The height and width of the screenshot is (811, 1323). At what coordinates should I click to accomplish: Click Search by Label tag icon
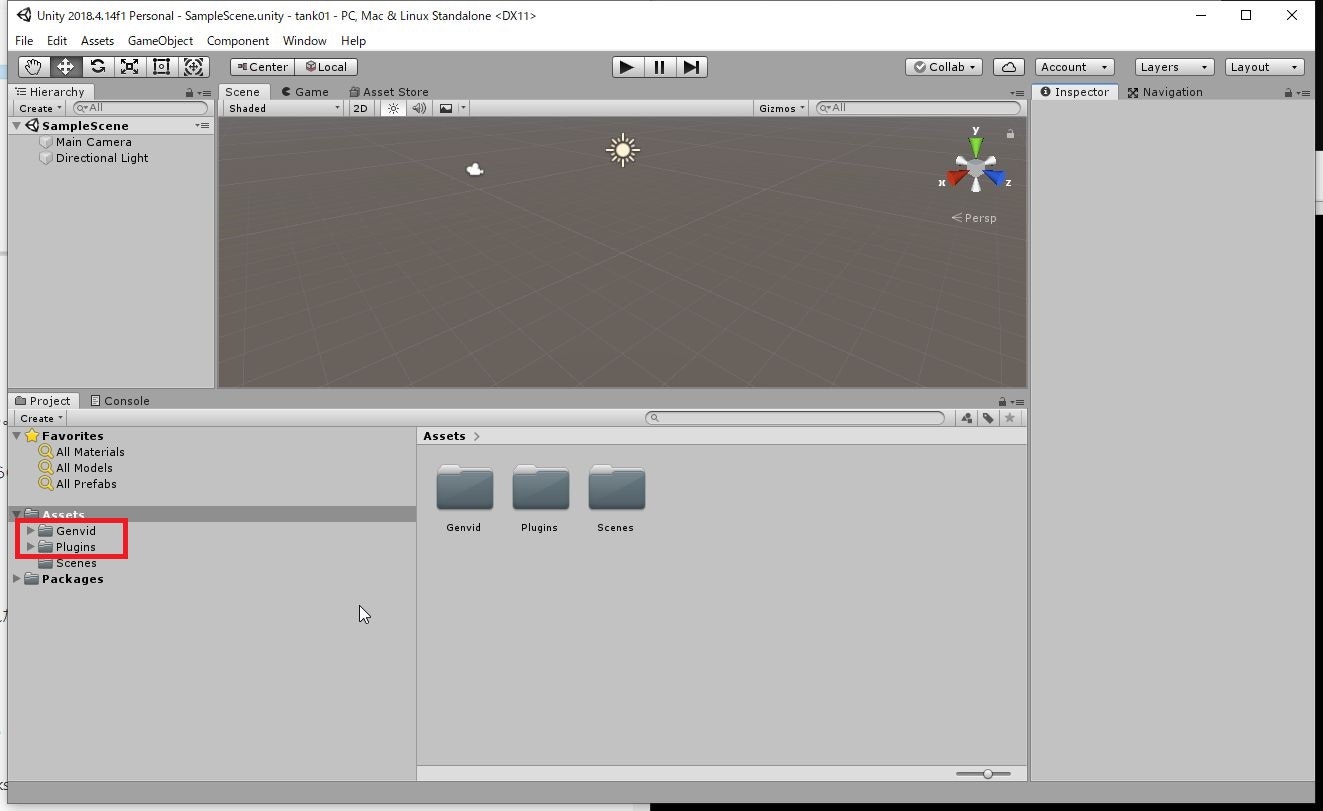(x=988, y=418)
